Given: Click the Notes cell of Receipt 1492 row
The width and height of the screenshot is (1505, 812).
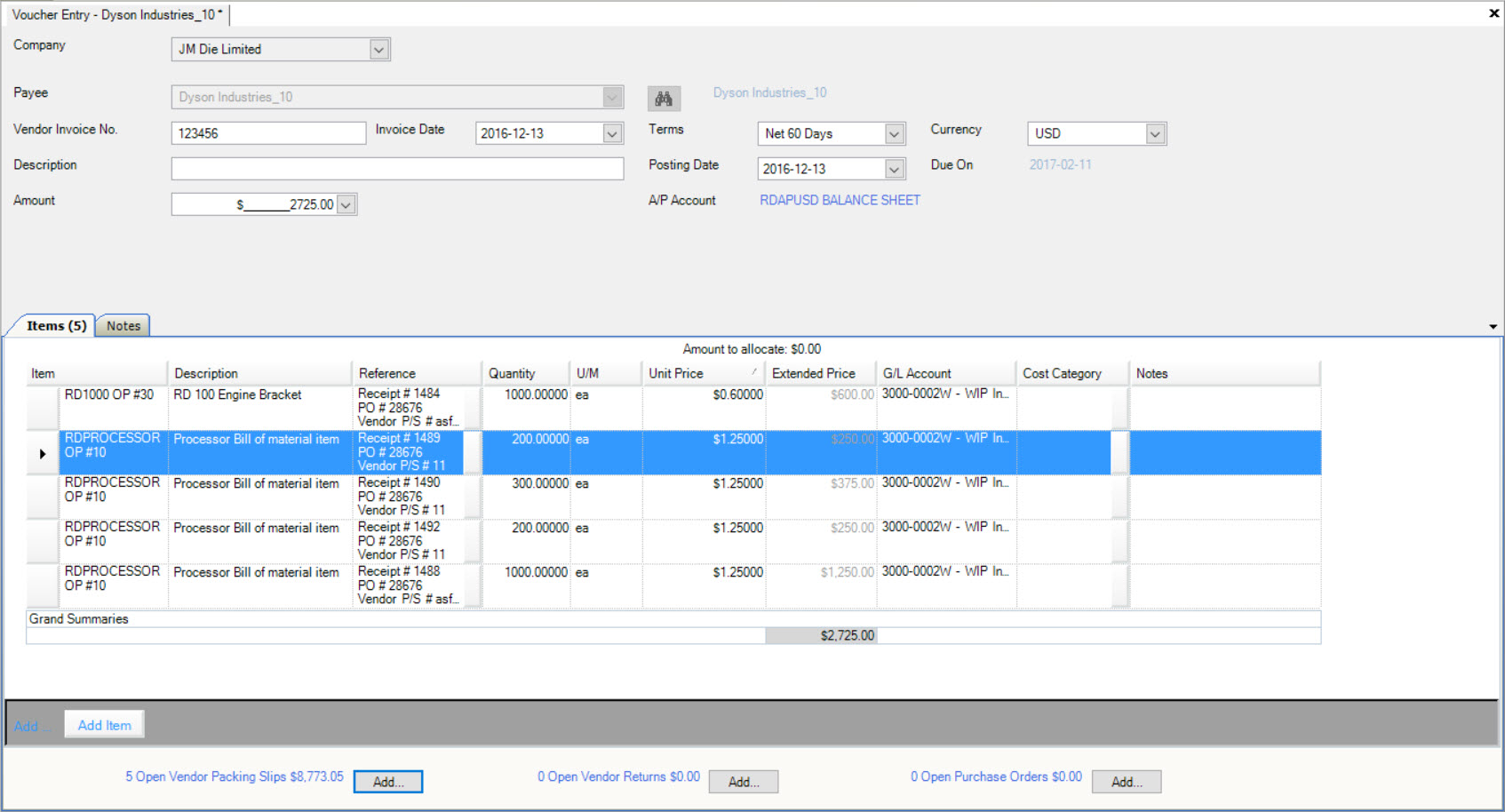Looking at the screenshot, I should tap(1225, 541).
